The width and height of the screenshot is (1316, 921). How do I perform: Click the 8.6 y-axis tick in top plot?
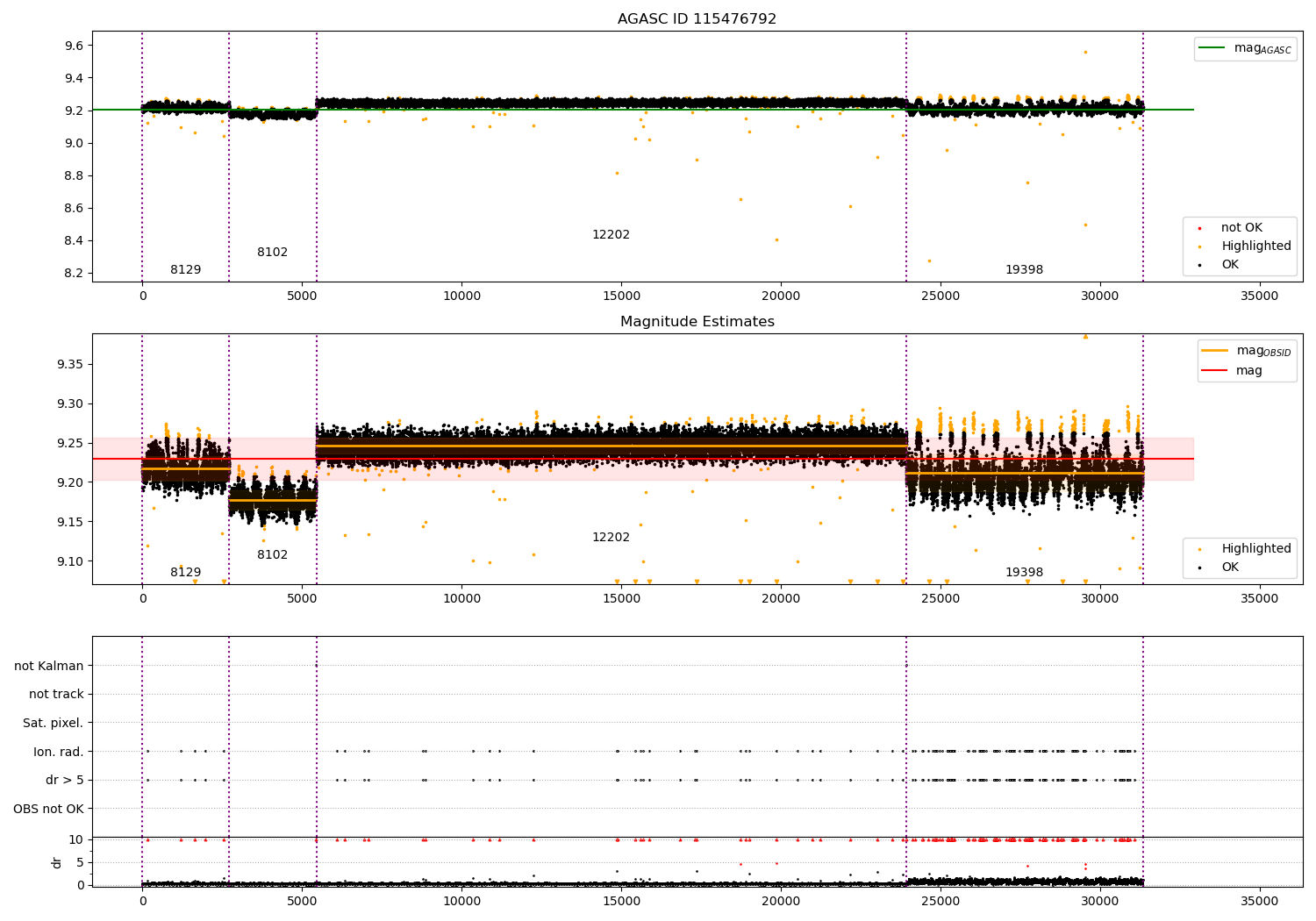[75, 208]
